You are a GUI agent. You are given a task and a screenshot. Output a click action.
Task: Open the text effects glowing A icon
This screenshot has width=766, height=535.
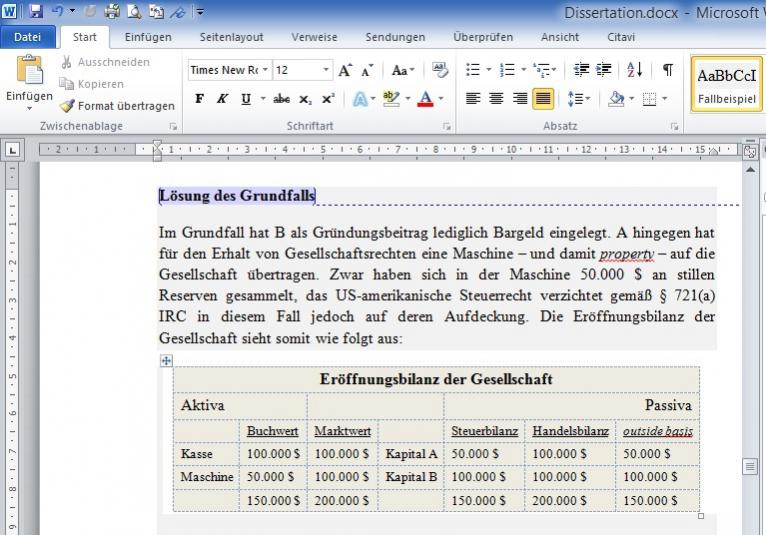coord(360,99)
